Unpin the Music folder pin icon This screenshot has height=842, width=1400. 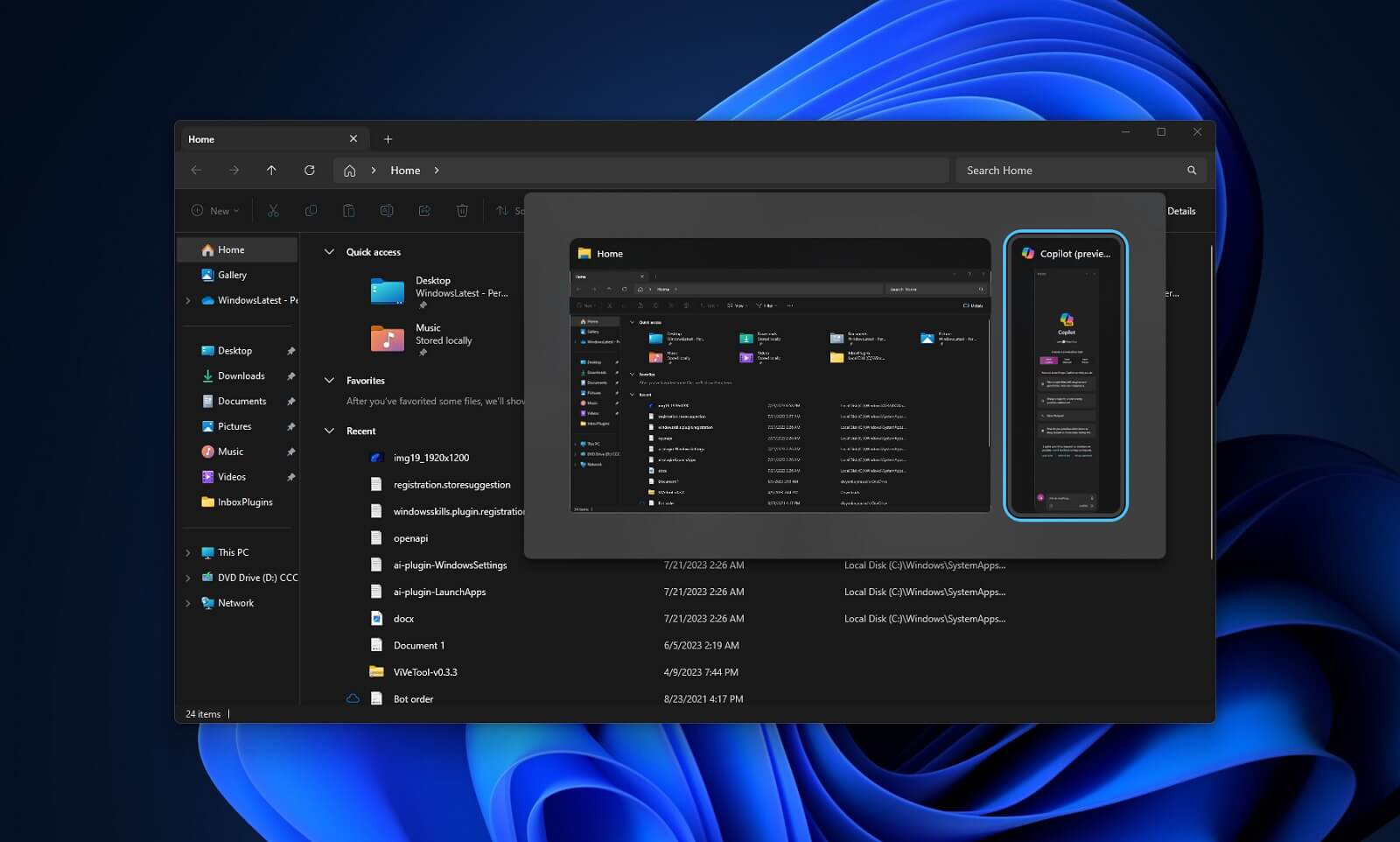[x=290, y=451]
